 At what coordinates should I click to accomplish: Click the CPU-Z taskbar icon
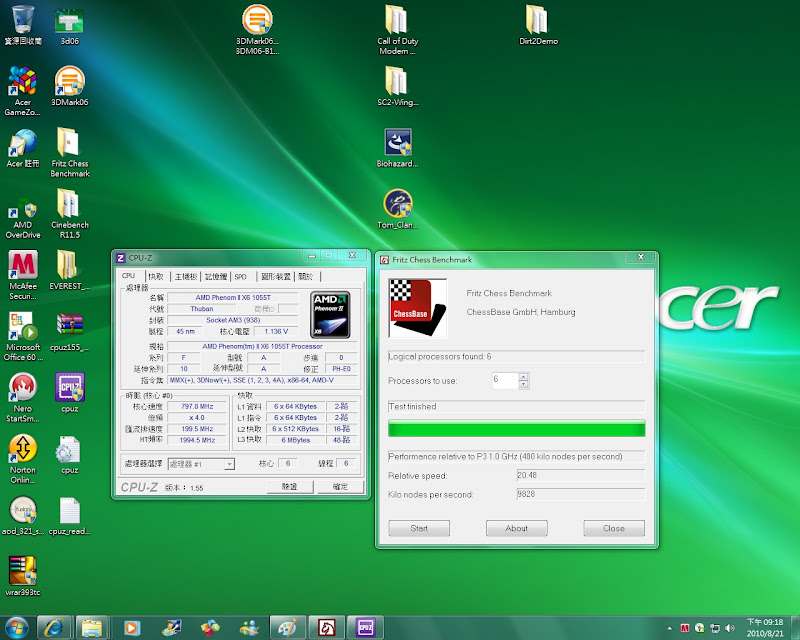click(365, 628)
